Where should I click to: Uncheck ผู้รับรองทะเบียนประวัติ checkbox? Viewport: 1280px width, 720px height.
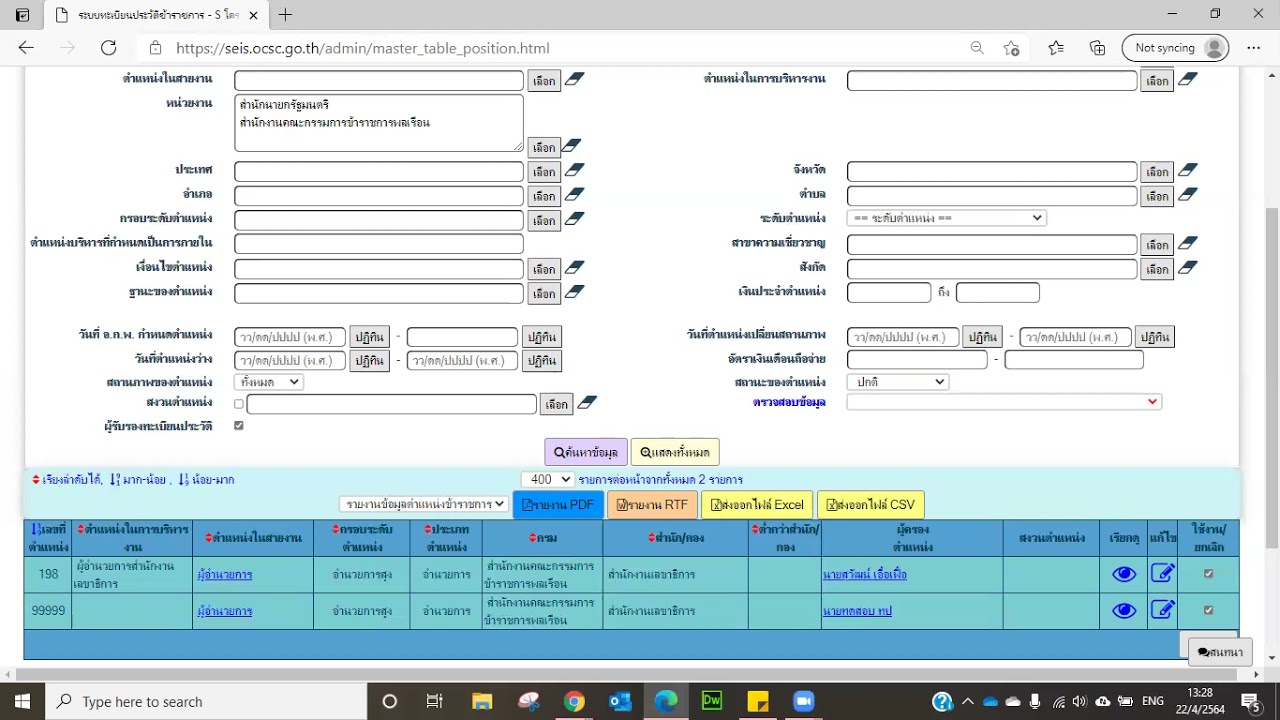238,425
